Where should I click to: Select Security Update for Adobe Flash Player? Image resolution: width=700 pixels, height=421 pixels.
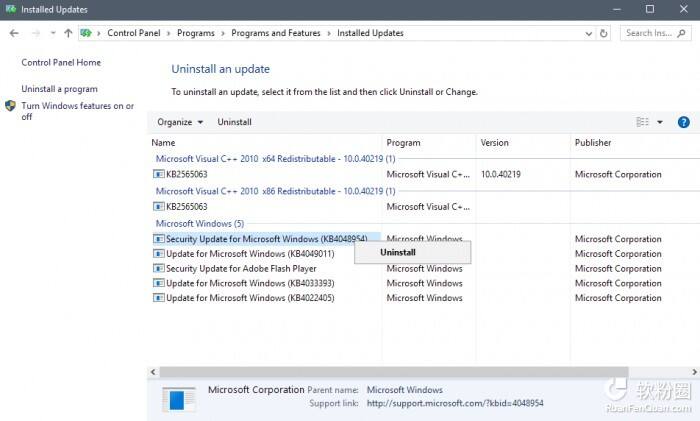[x=241, y=268]
